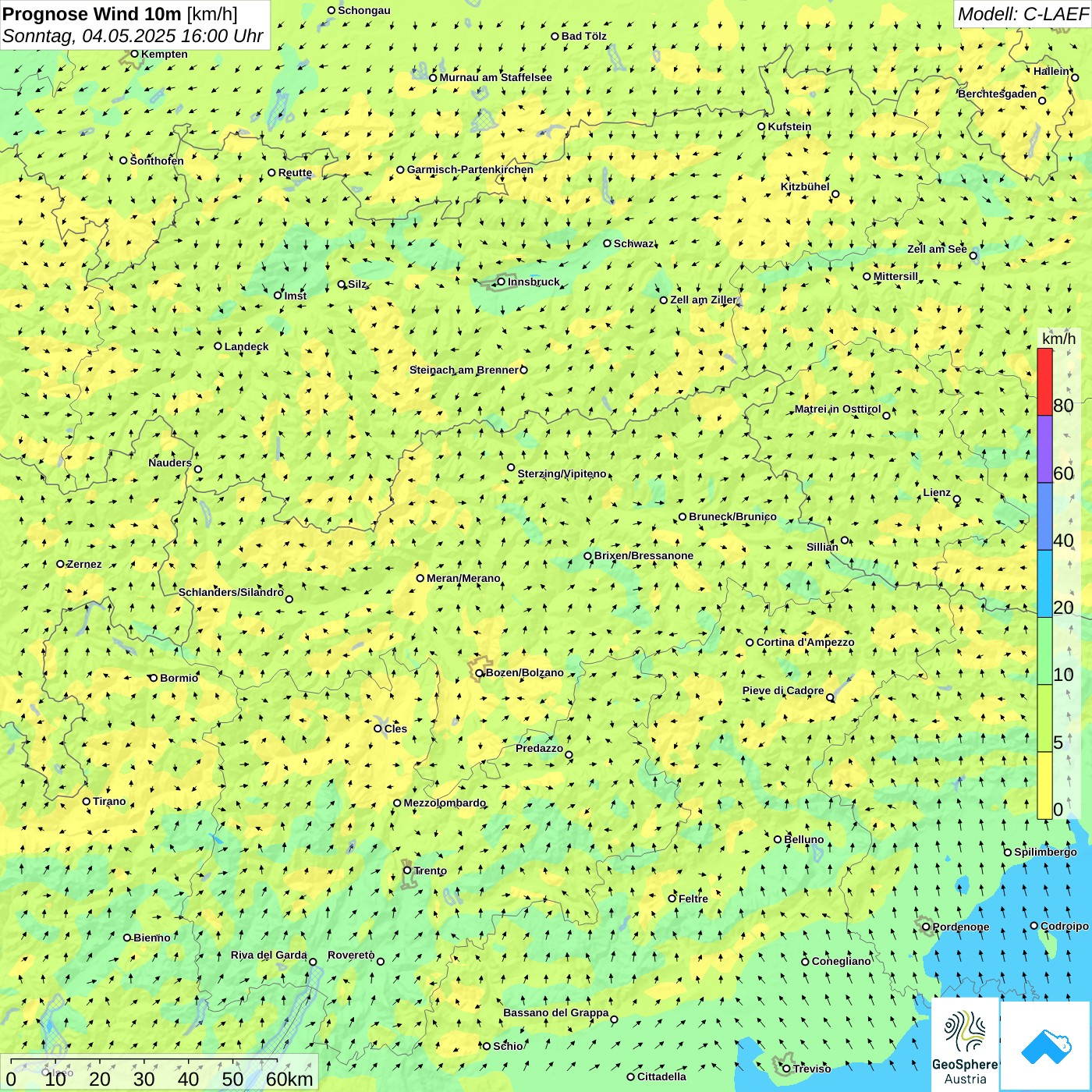This screenshot has height=1092, width=1092.
Task: Click the 'Schlanders/Silandro' label
Action: 231,592
